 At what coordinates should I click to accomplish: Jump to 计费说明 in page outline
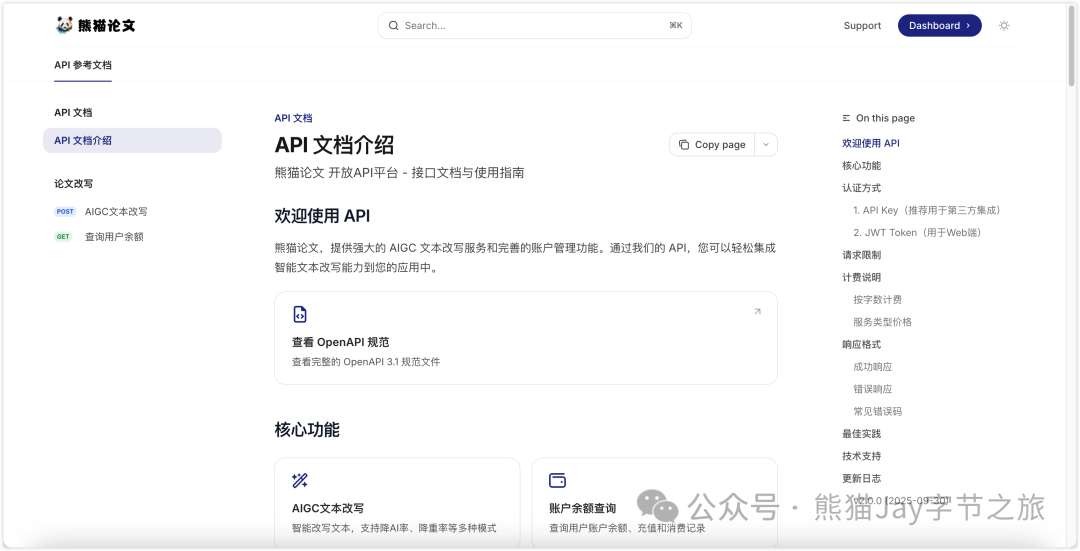coord(862,278)
